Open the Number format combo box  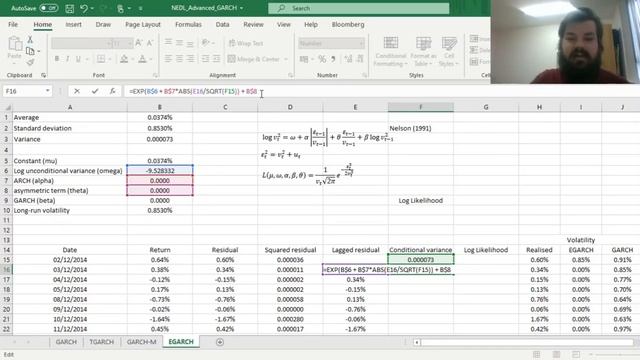331,43
